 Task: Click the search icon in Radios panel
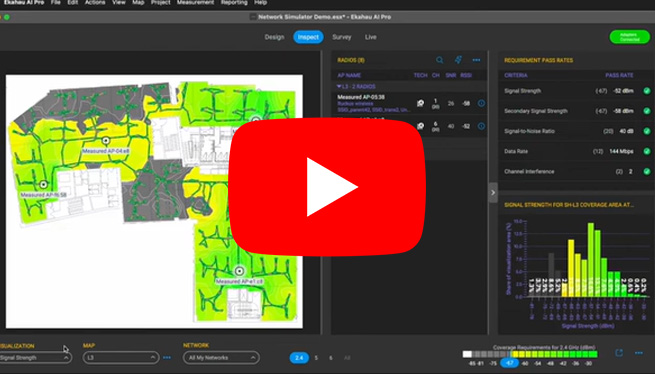[439, 60]
